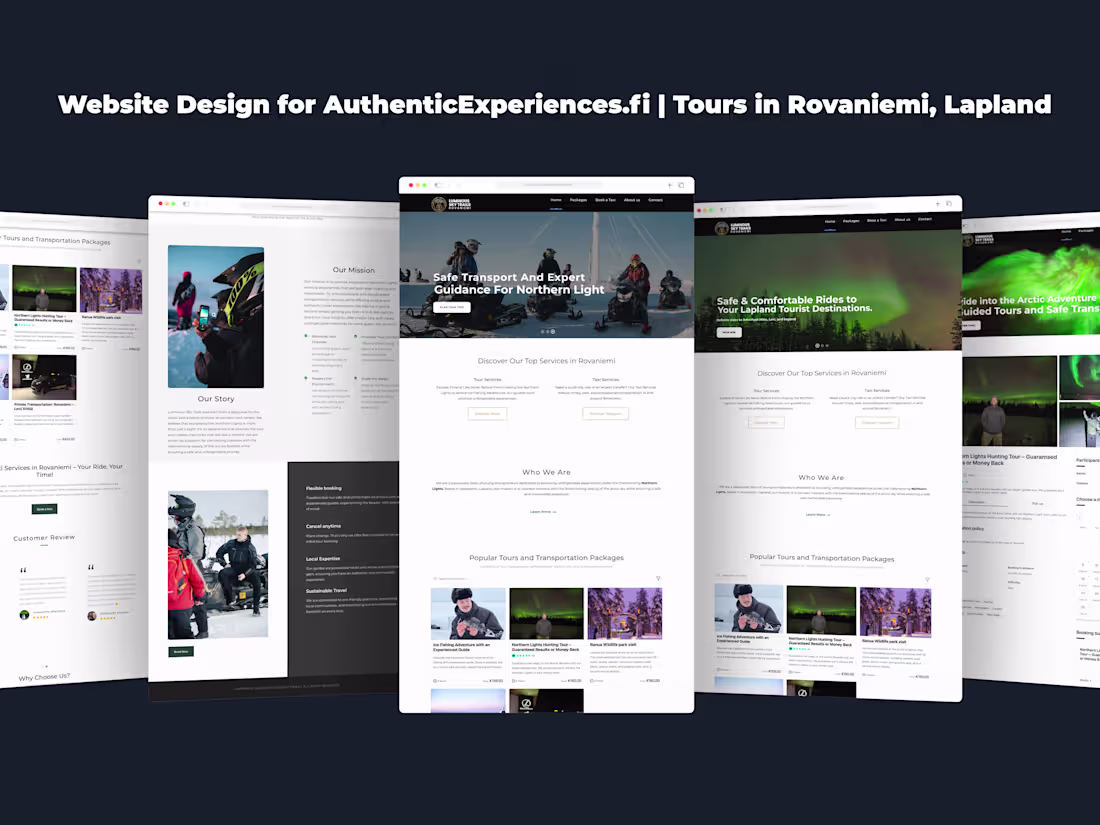Image resolution: width=1100 pixels, height=825 pixels.
Task: Click Discover Transport button in center window
Action: [x=605, y=413]
